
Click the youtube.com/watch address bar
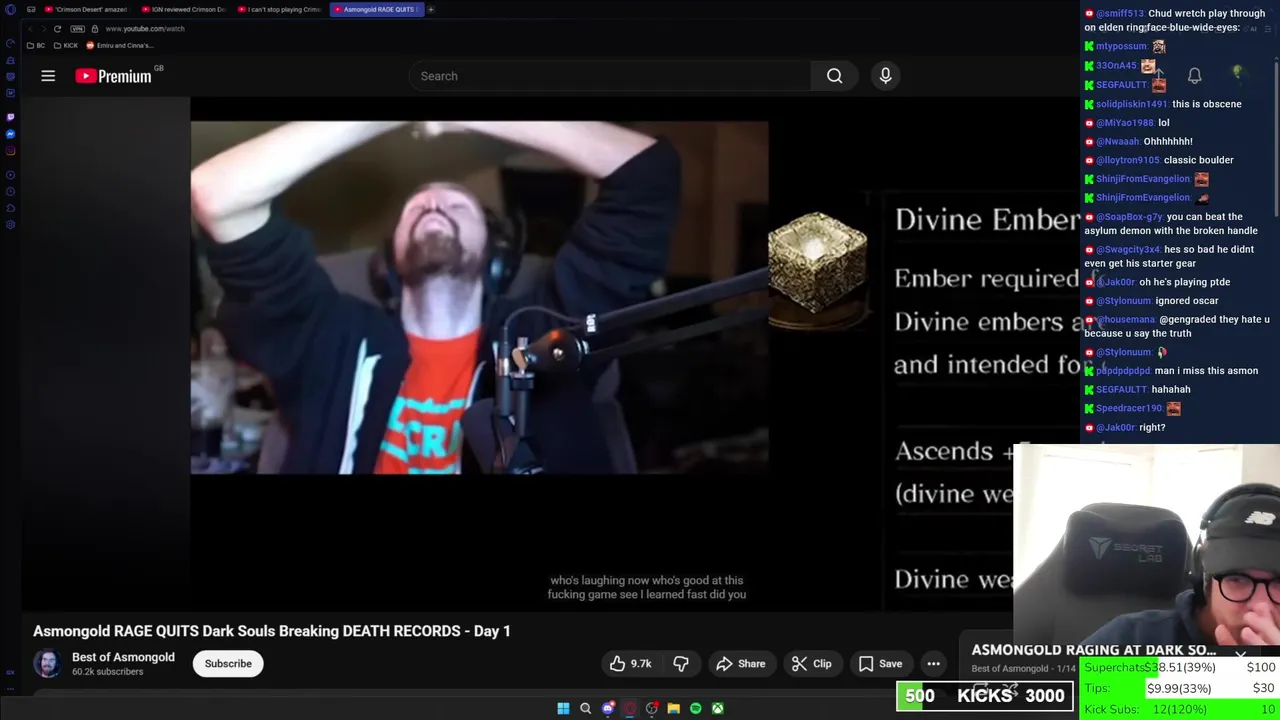[145, 29]
